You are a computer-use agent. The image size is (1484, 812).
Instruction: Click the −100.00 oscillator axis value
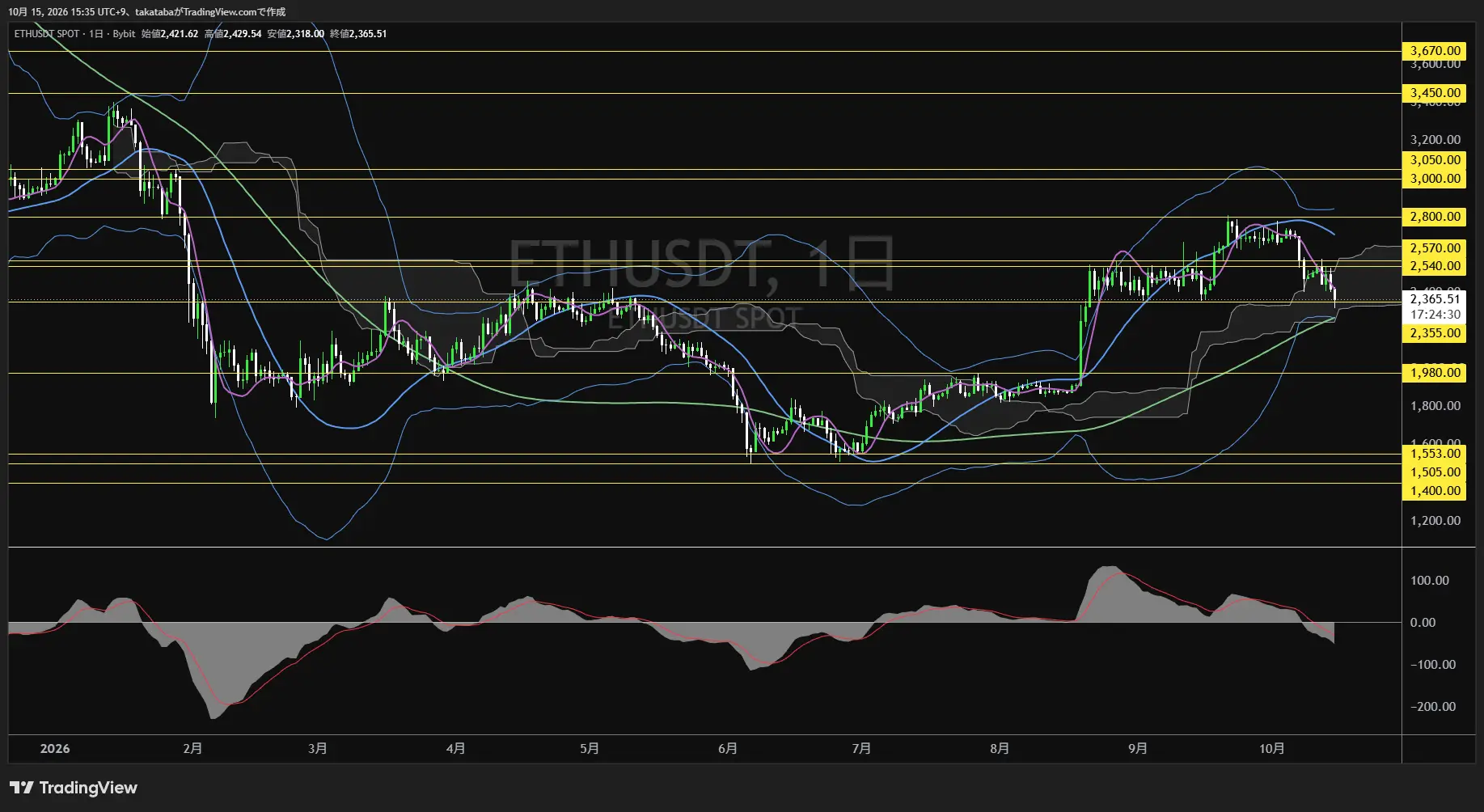click(x=1435, y=665)
